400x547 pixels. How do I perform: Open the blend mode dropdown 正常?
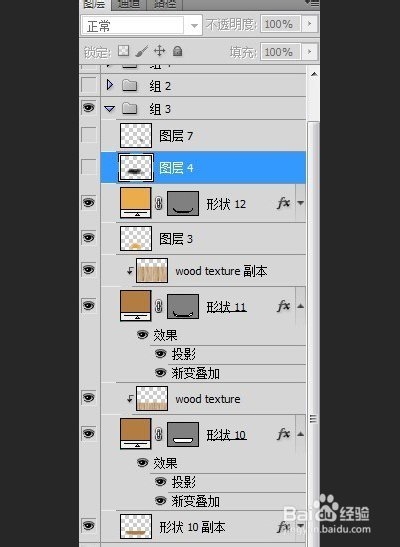pos(142,25)
